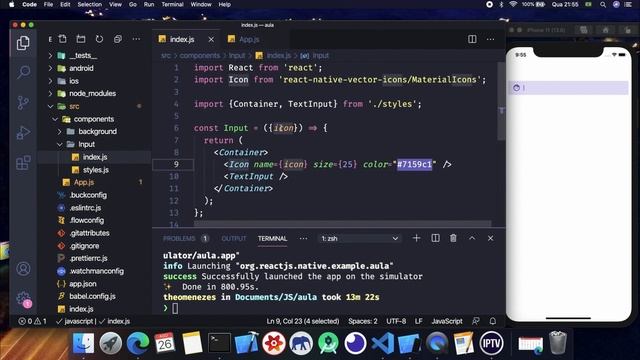Split the terminal pane
Viewport: 640px width, 360px height.
click(x=436, y=238)
